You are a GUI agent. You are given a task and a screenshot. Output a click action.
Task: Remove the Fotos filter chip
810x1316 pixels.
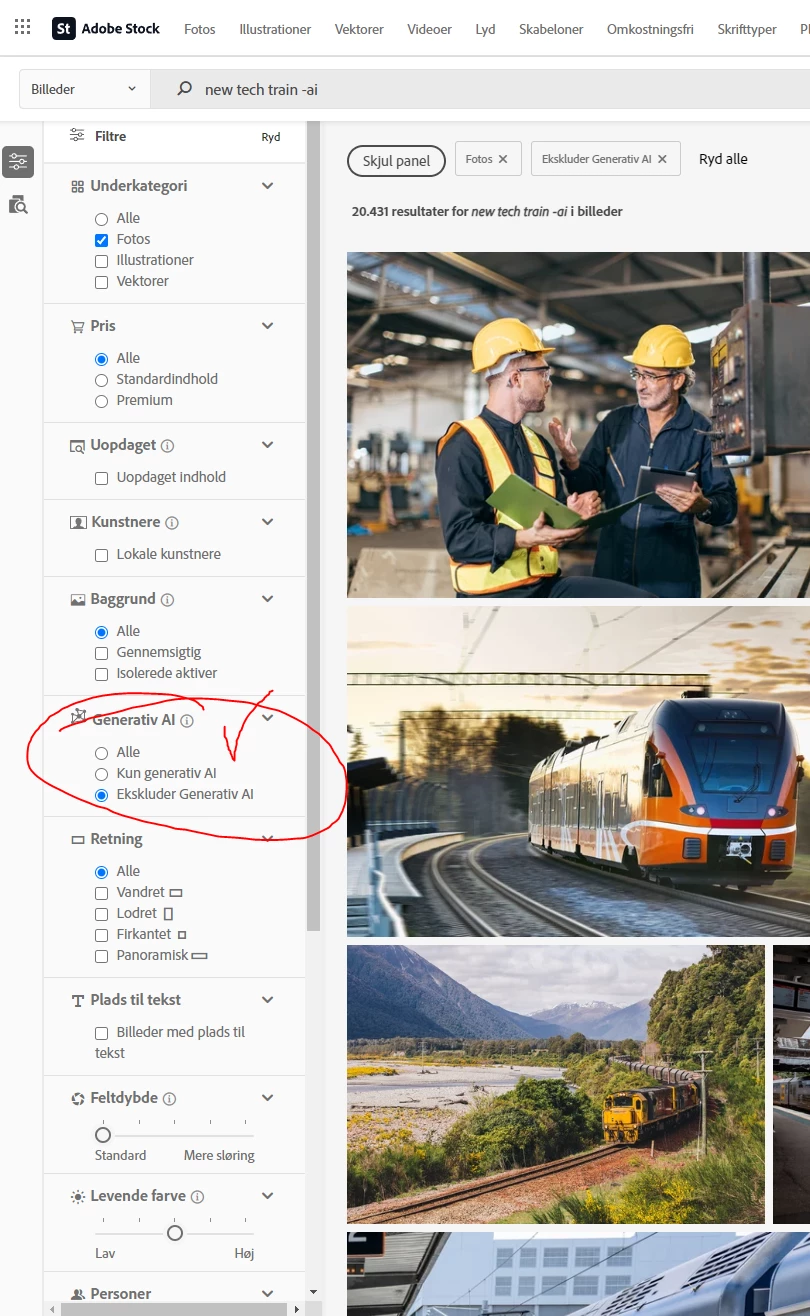point(503,159)
